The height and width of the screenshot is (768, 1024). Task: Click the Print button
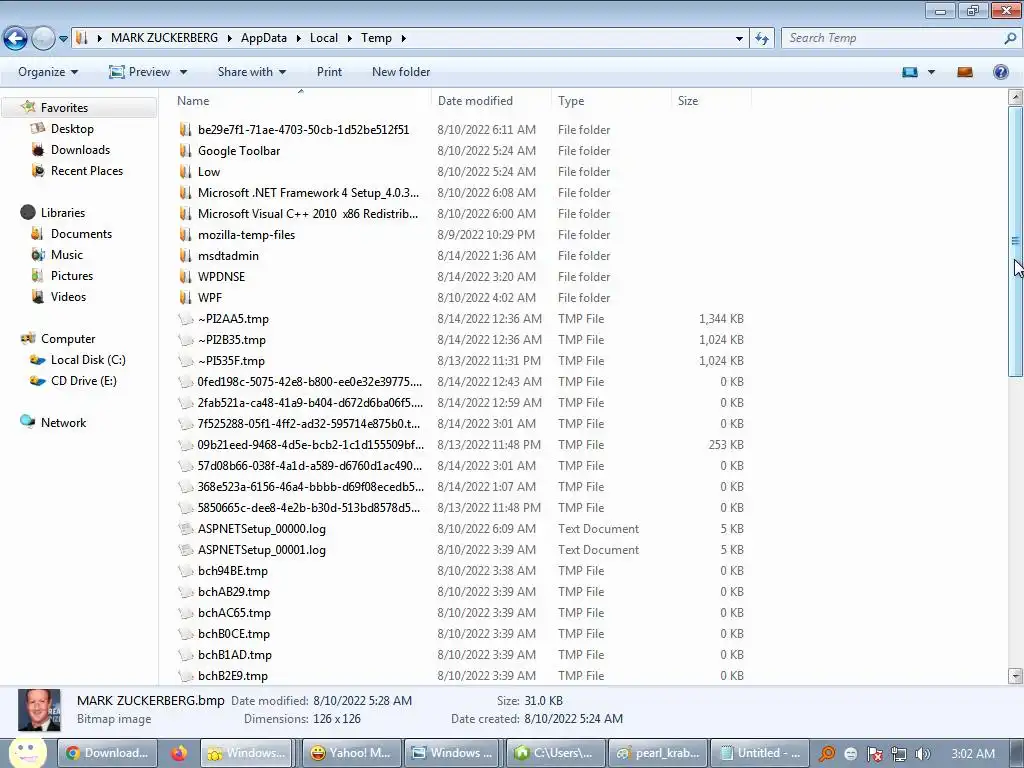(x=329, y=72)
